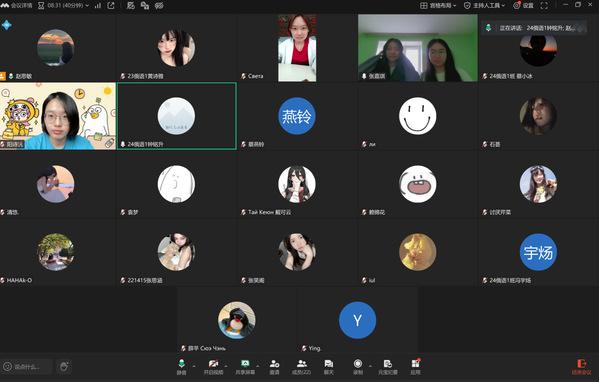Select the open-mouth cartoon face avatar
This screenshot has width=599, height=382.
coord(418,184)
